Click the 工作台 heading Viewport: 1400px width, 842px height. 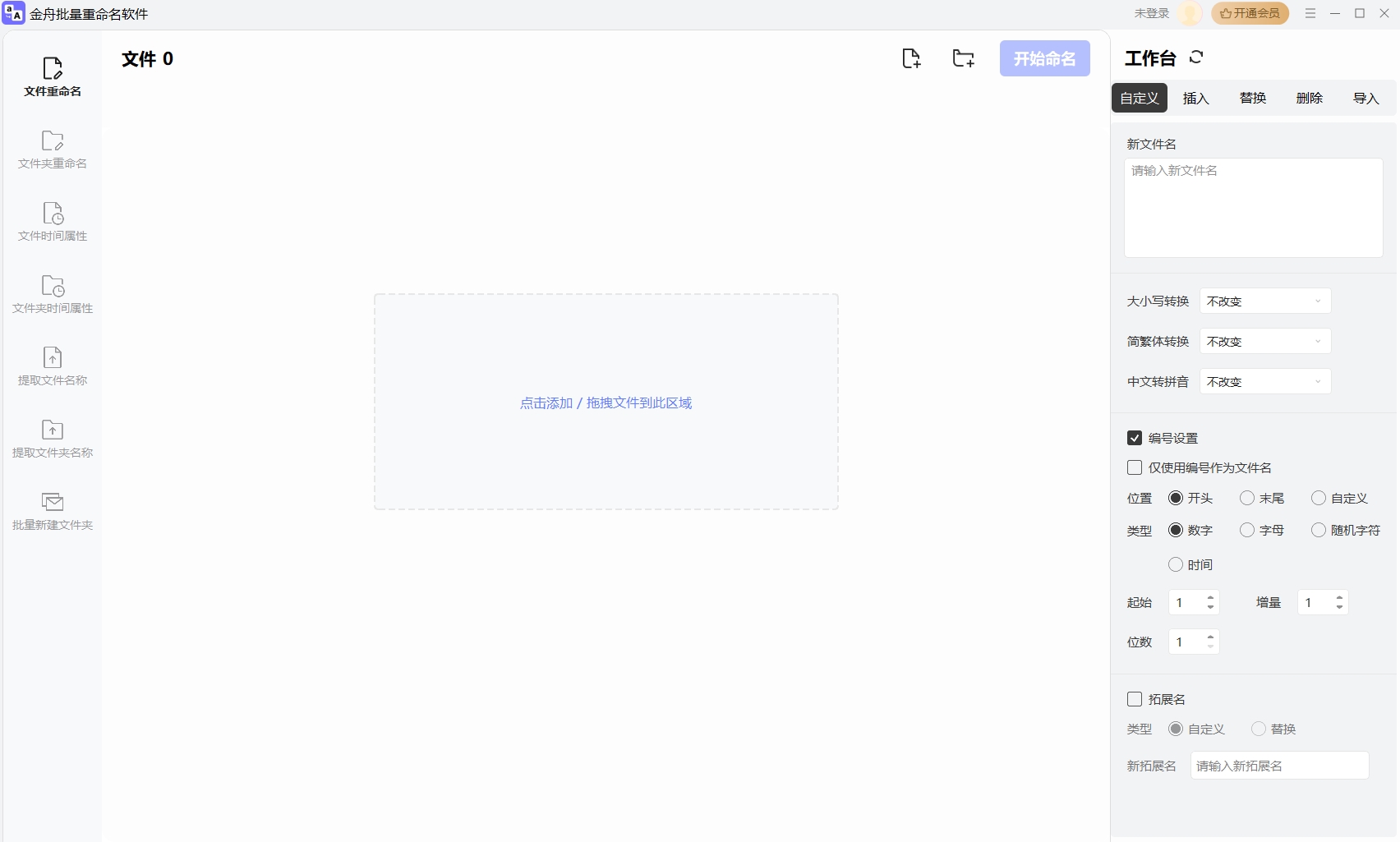1150,58
